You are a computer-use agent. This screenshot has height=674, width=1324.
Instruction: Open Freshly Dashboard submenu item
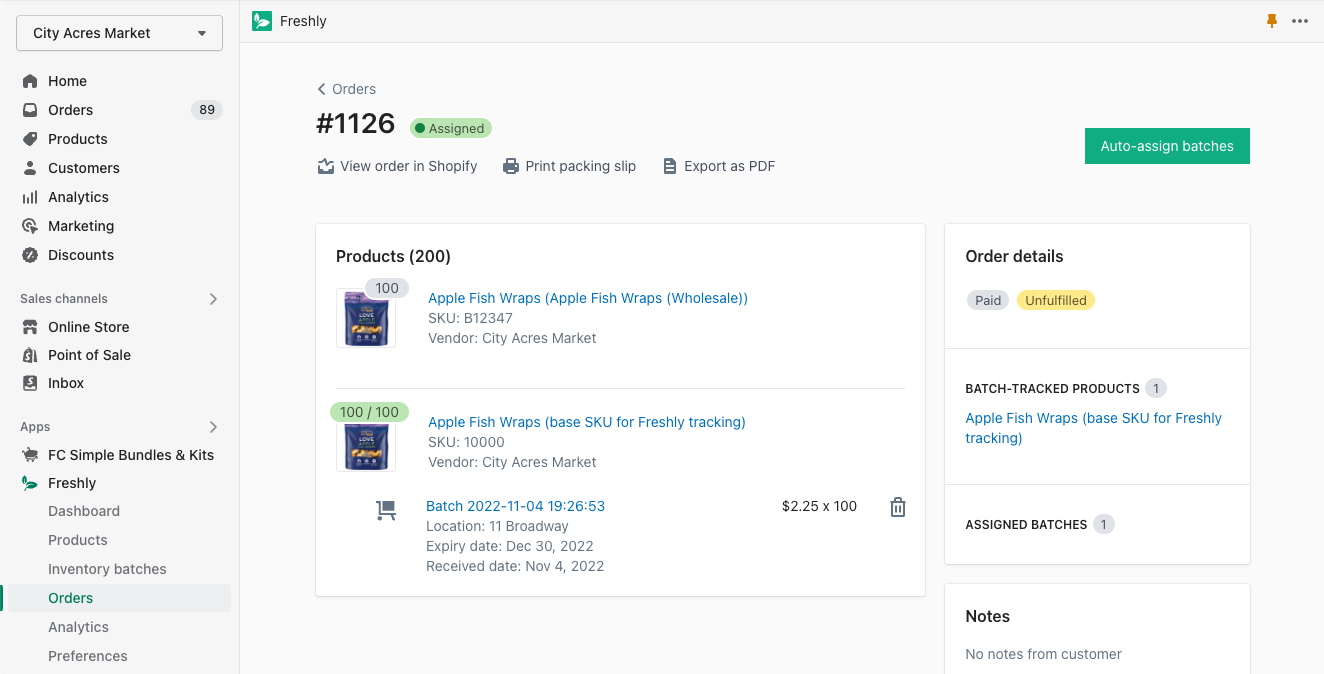(84, 511)
